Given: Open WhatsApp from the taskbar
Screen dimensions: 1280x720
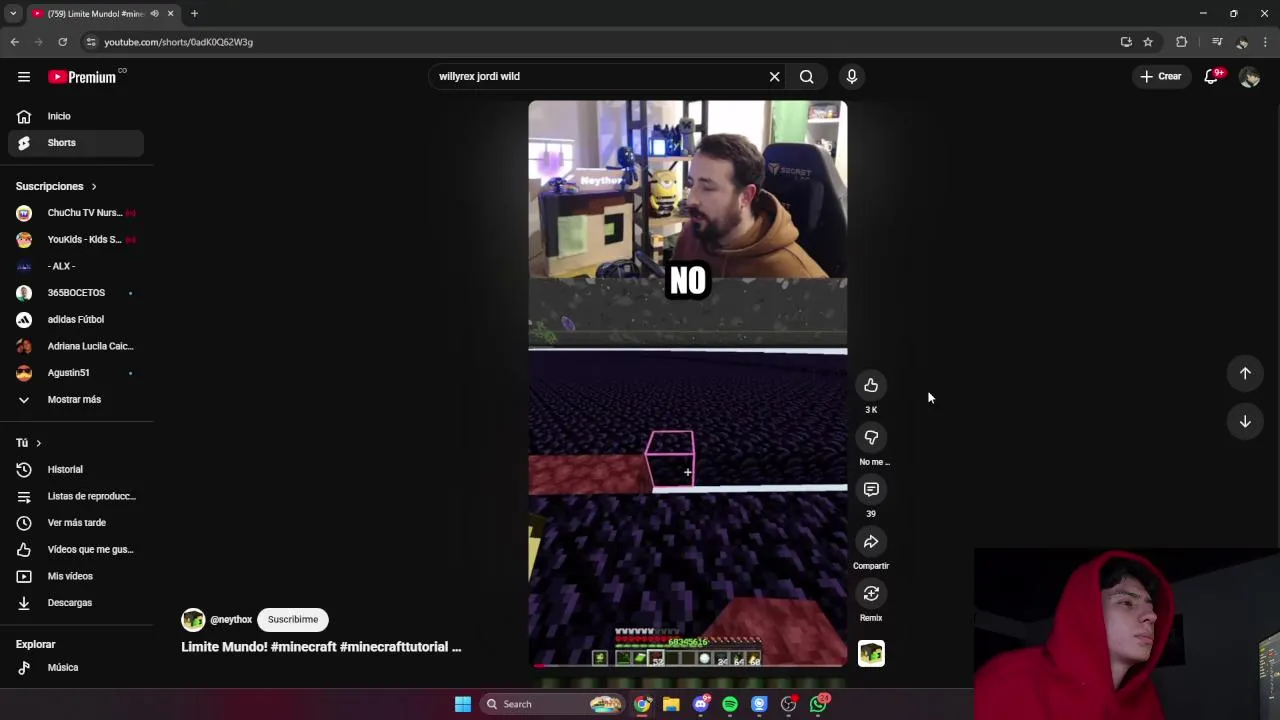Looking at the screenshot, I should [x=819, y=704].
